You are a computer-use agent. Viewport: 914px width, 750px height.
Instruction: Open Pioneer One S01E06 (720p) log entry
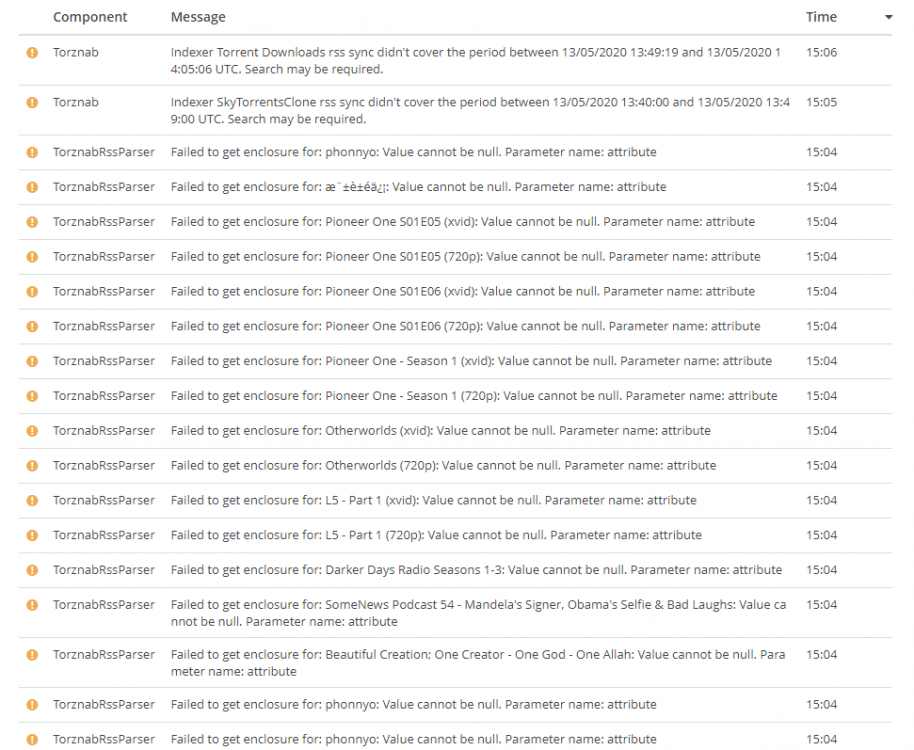(x=465, y=326)
